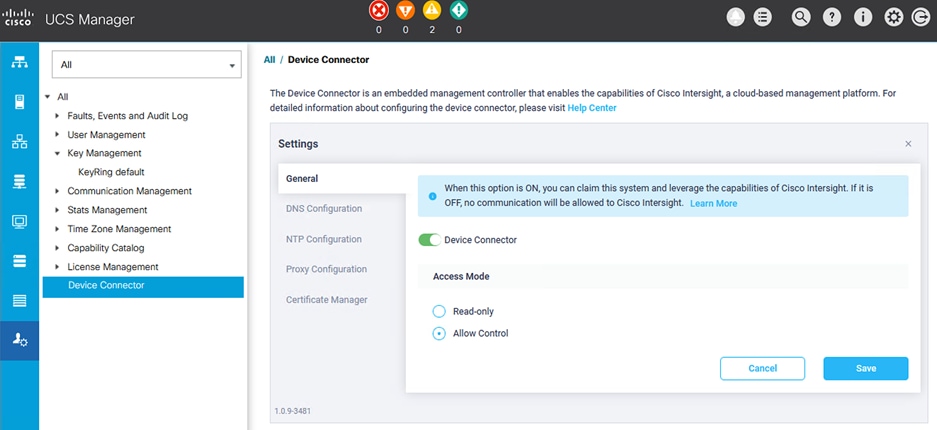Screen dimensions: 937x430
Task: Open the Servers icon in left navigation rail
Action: click(19, 101)
